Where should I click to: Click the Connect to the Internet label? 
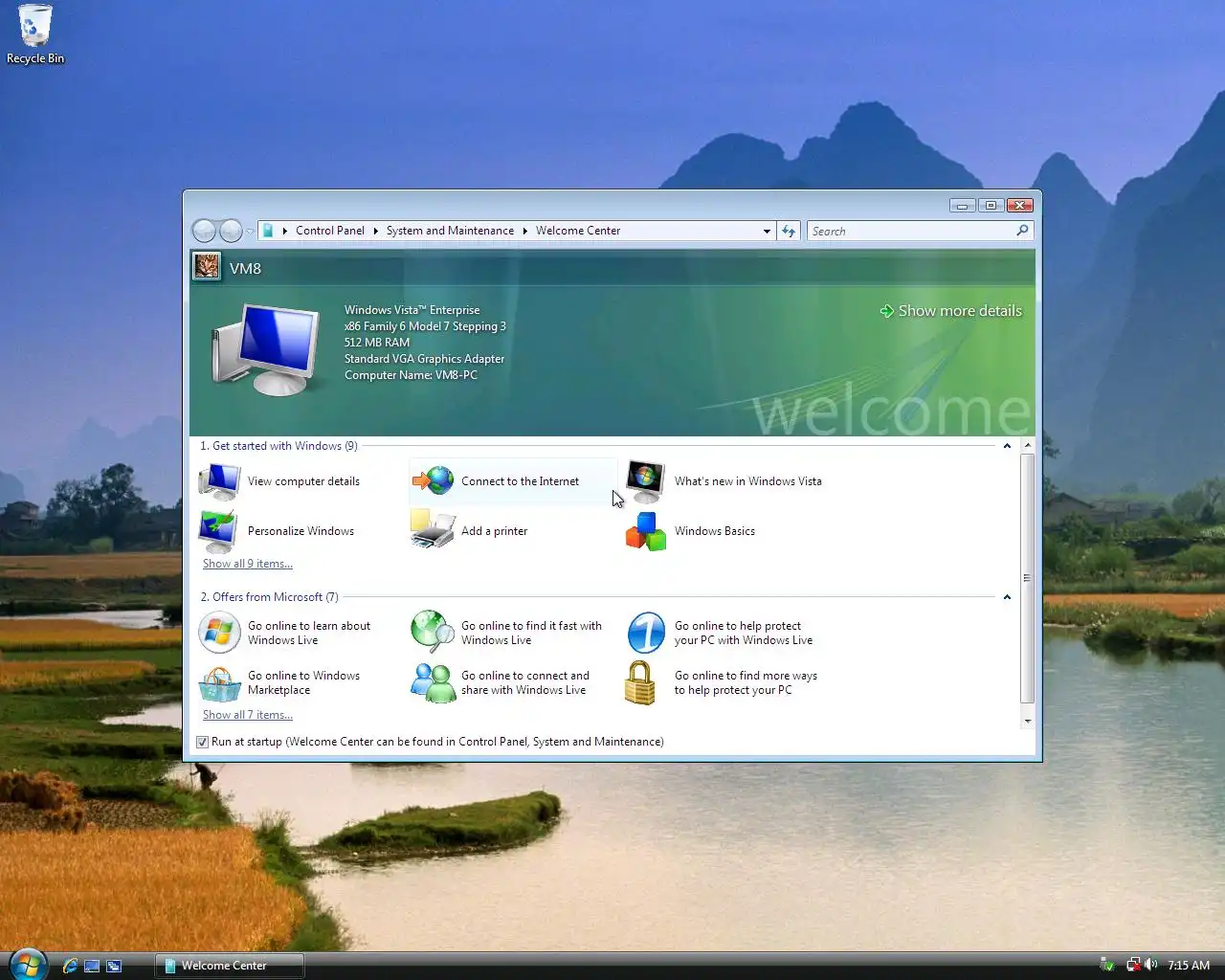point(520,481)
